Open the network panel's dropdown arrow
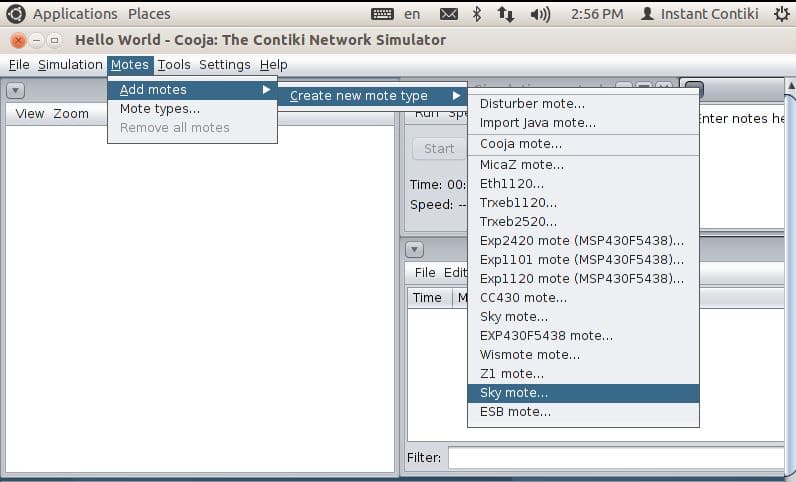This screenshot has height=482, width=796. 15,90
